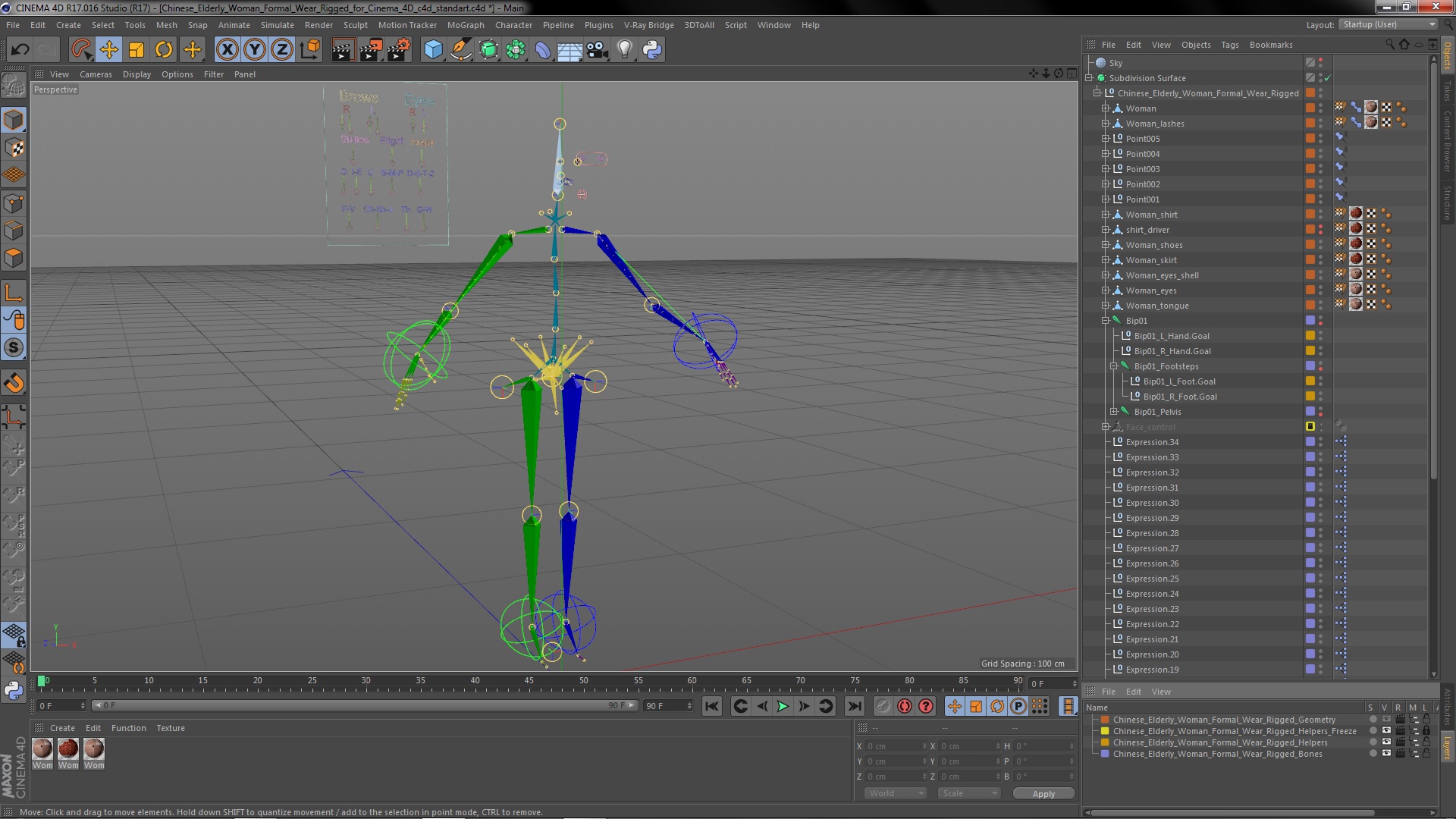This screenshot has width=1456, height=819.
Task: Toggle visibility dots for Sky object
Action: coord(1320,63)
